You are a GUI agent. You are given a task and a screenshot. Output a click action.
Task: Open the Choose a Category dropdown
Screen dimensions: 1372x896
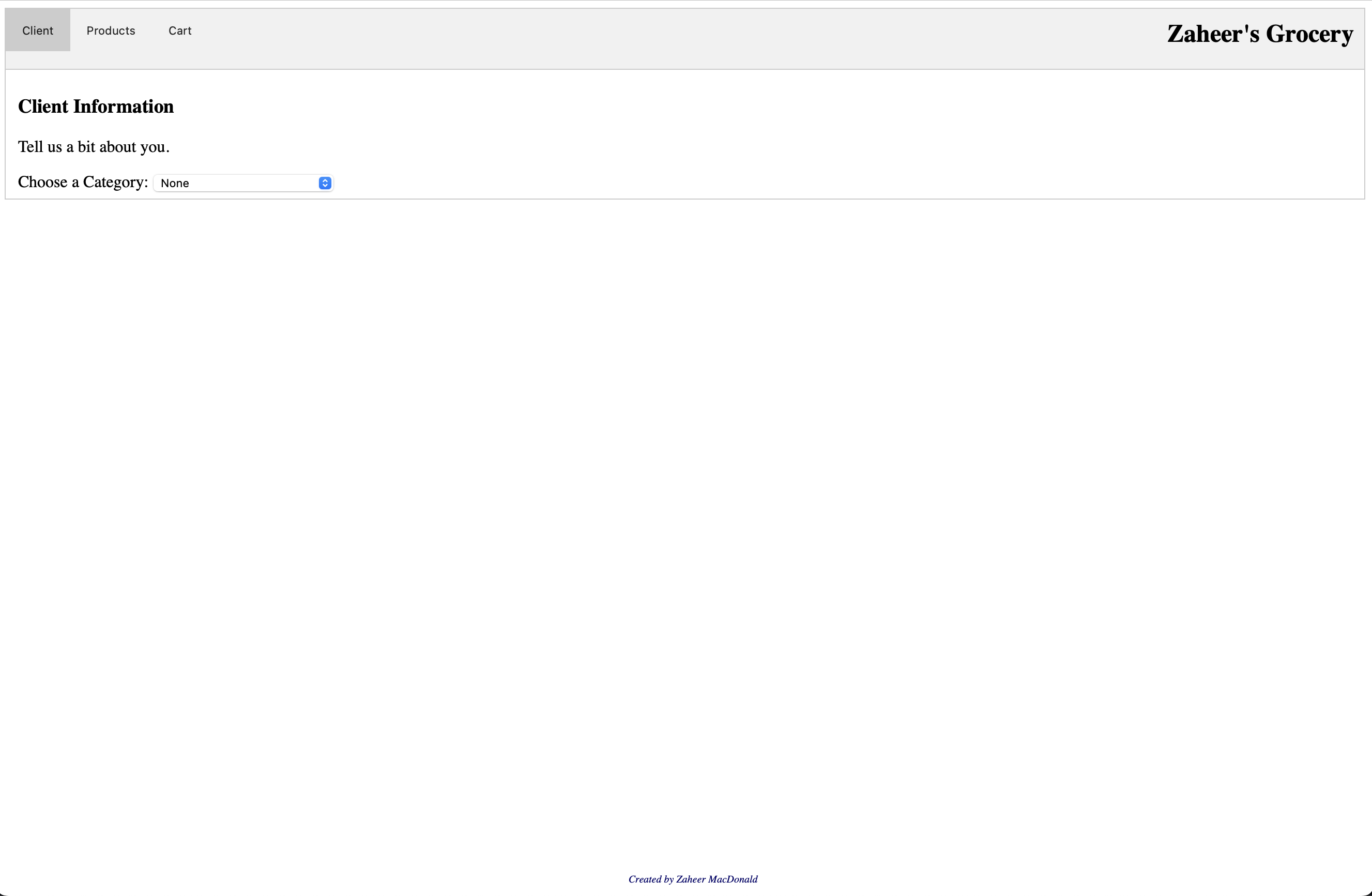[x=242, y=183]
